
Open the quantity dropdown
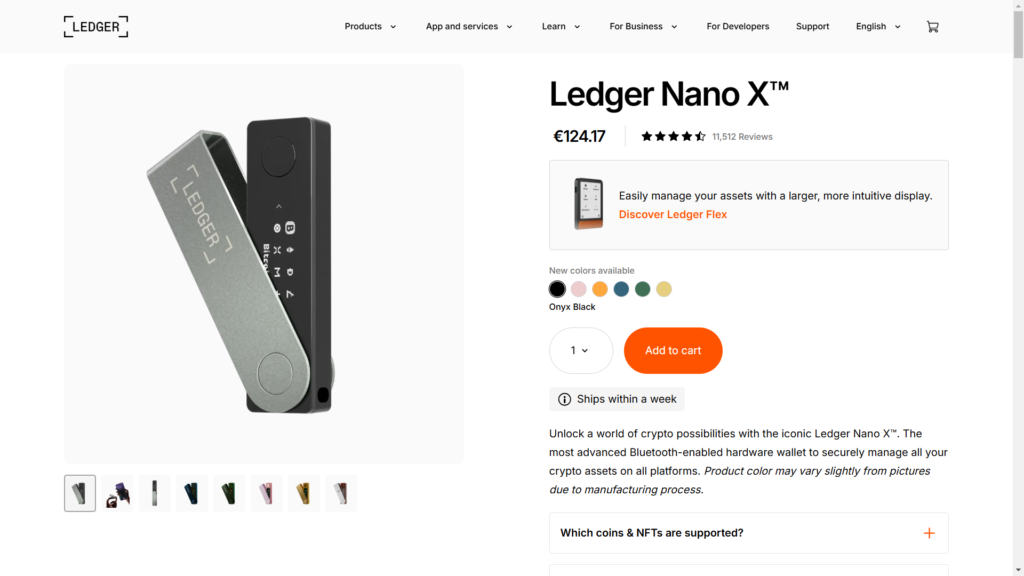click(x=580, y=351)
